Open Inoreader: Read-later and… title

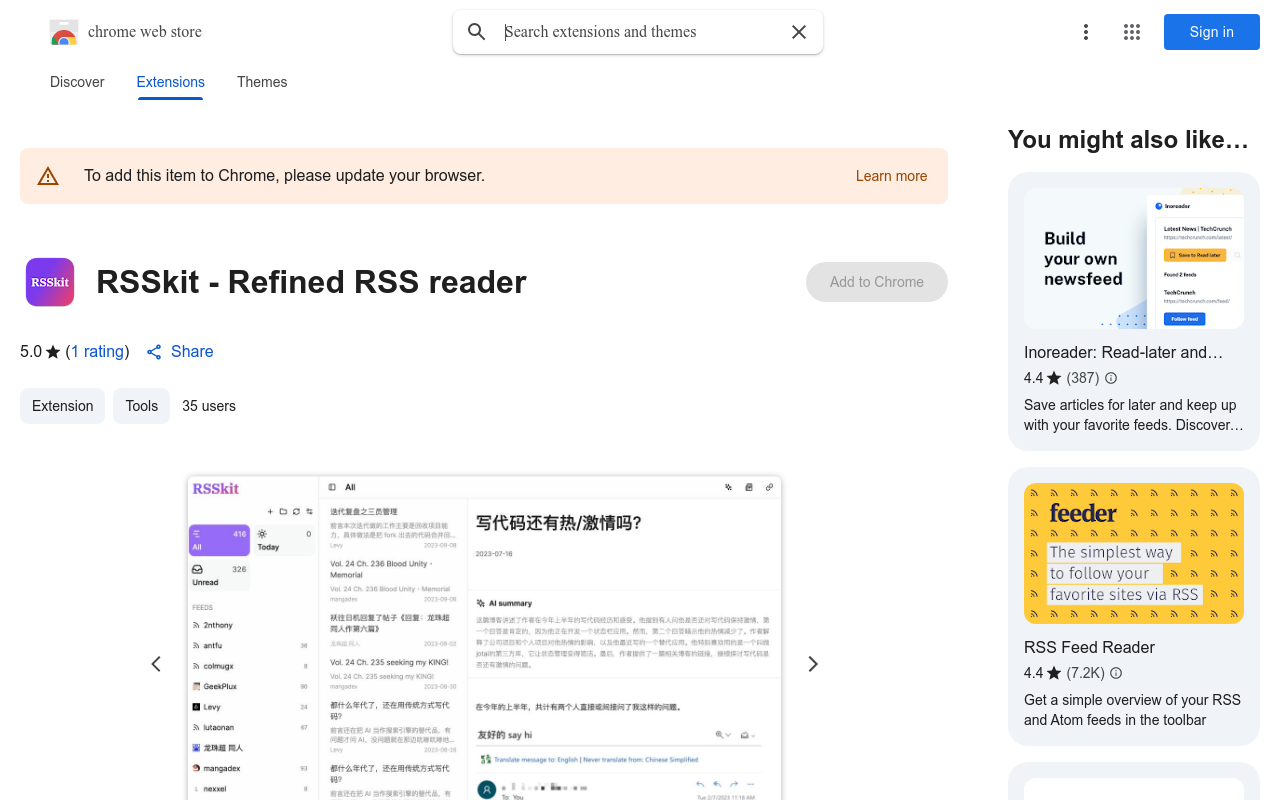point(1123,352)
